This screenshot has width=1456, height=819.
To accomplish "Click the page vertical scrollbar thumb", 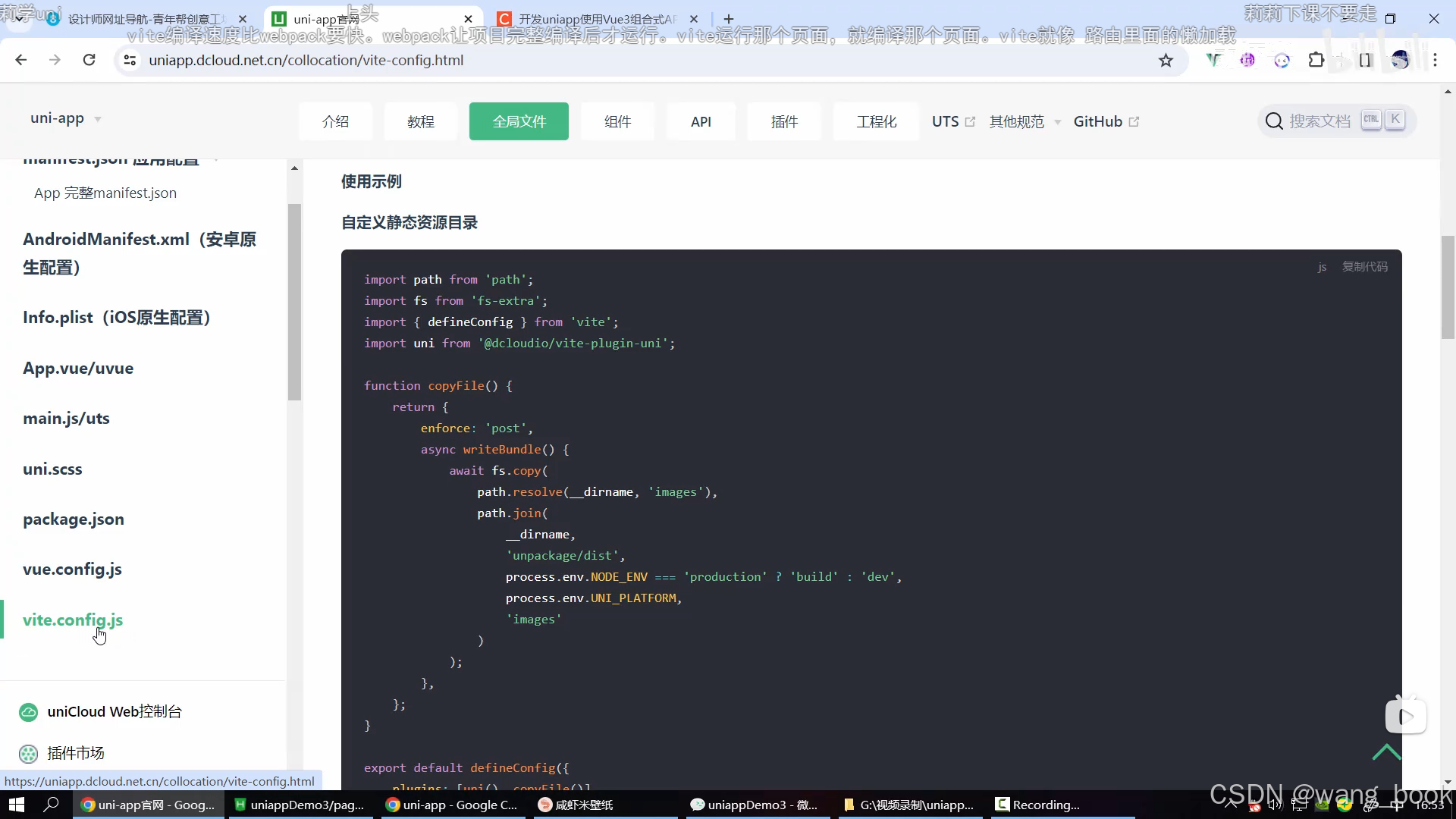I will [x=1448, y=287].
